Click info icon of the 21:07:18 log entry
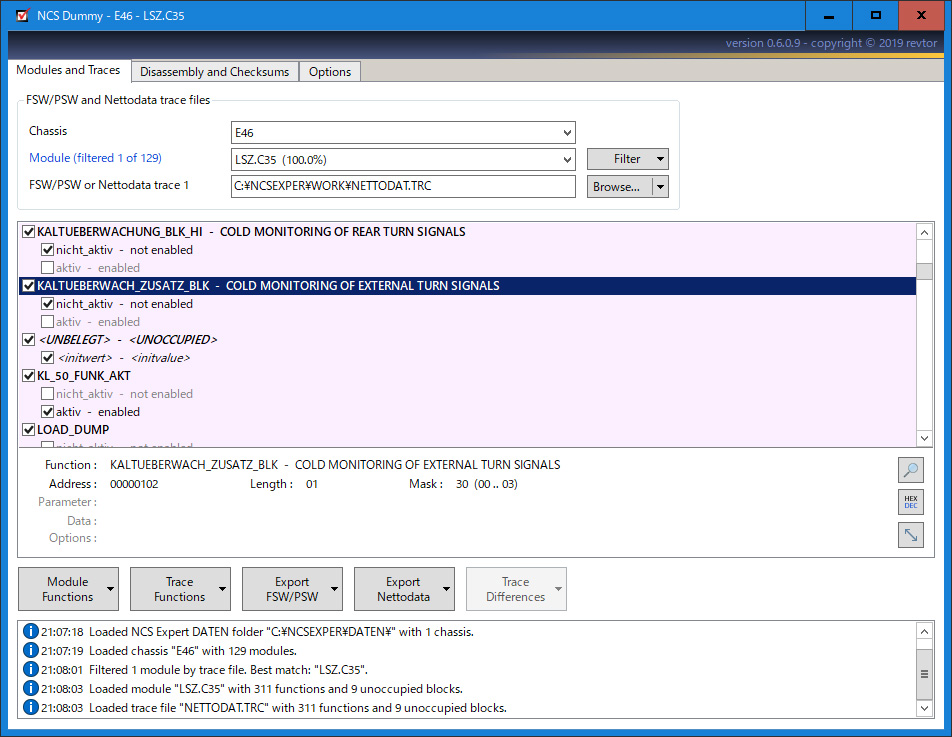 coord(30,631)
